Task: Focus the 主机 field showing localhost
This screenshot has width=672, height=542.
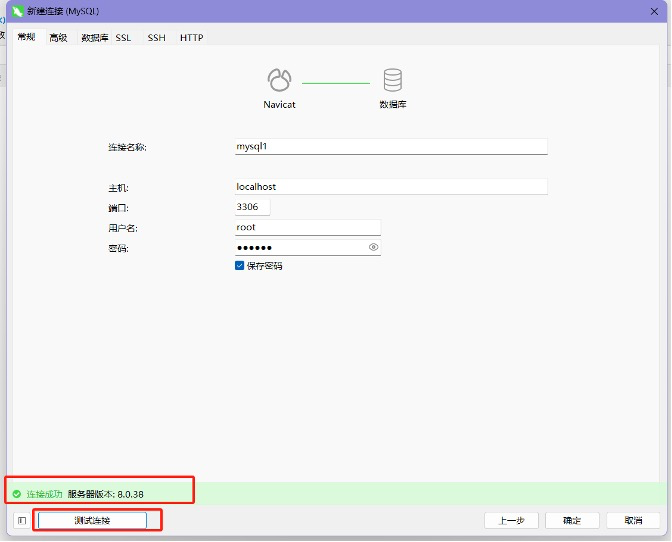Action: click(390, 186)
